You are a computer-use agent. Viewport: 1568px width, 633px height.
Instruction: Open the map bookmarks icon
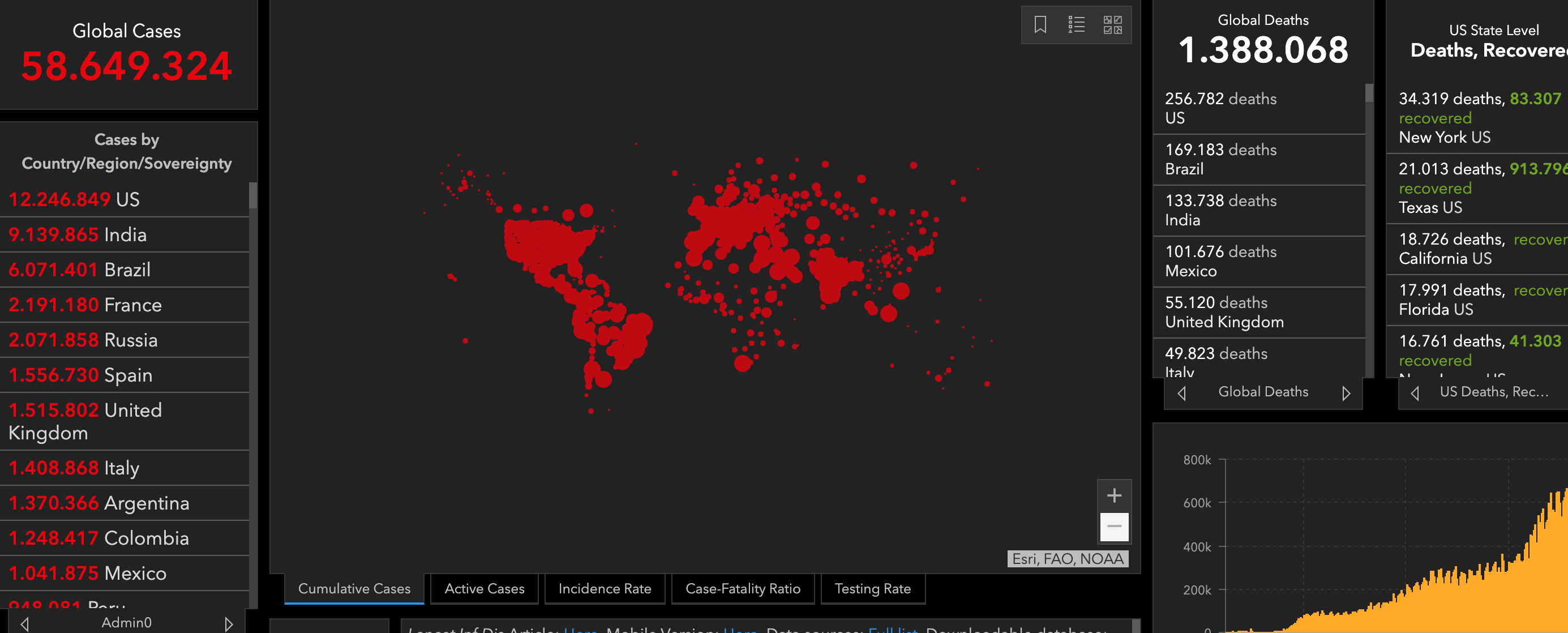click(x=1040, y=25)
